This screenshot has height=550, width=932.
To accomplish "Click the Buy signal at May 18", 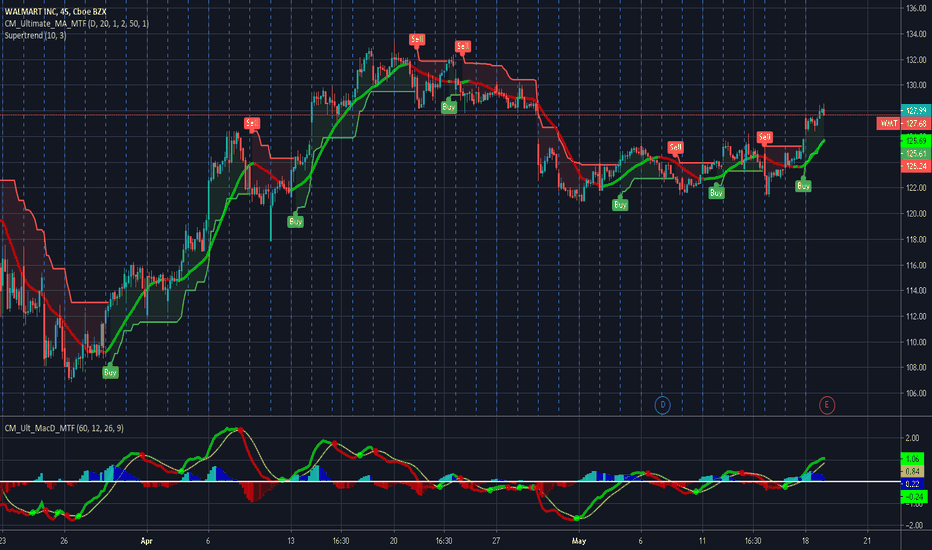I will (x=803, y=186).
